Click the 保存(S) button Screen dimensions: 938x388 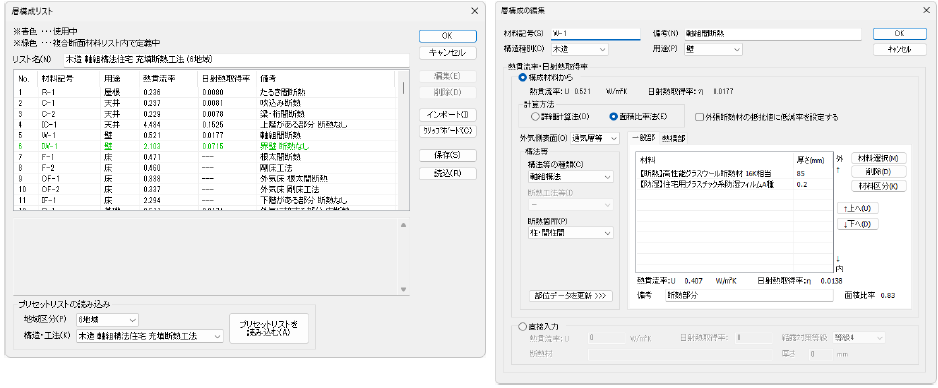(x=447, y=155)
